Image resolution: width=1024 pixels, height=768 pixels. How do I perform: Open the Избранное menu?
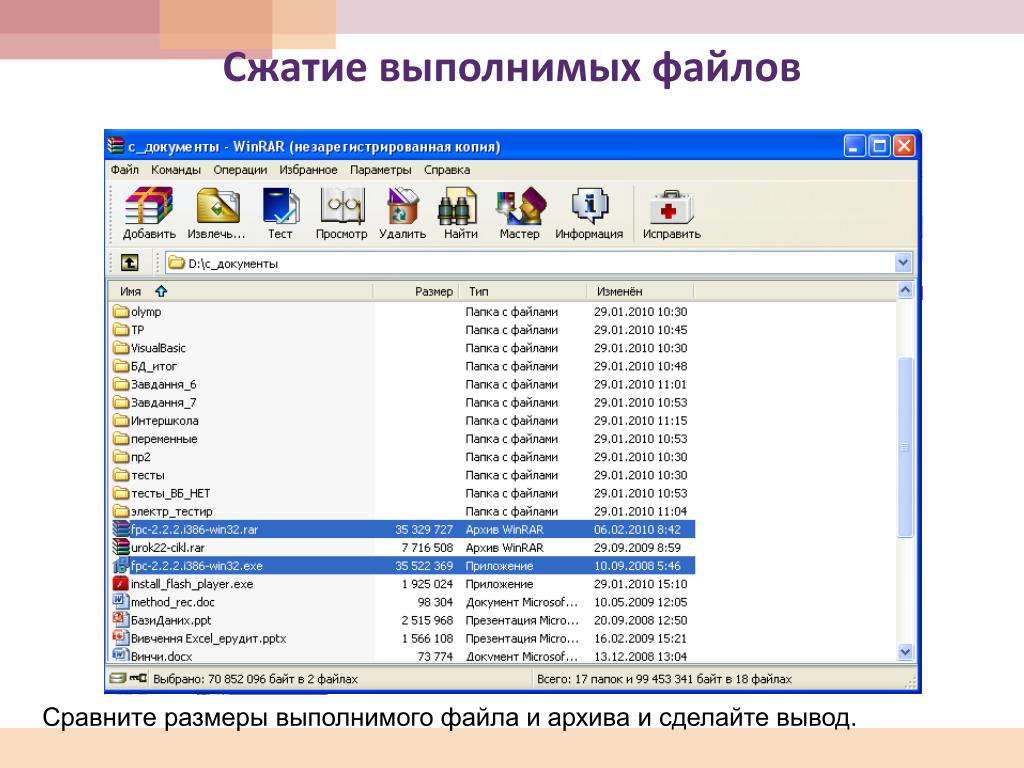coord(308,170)
